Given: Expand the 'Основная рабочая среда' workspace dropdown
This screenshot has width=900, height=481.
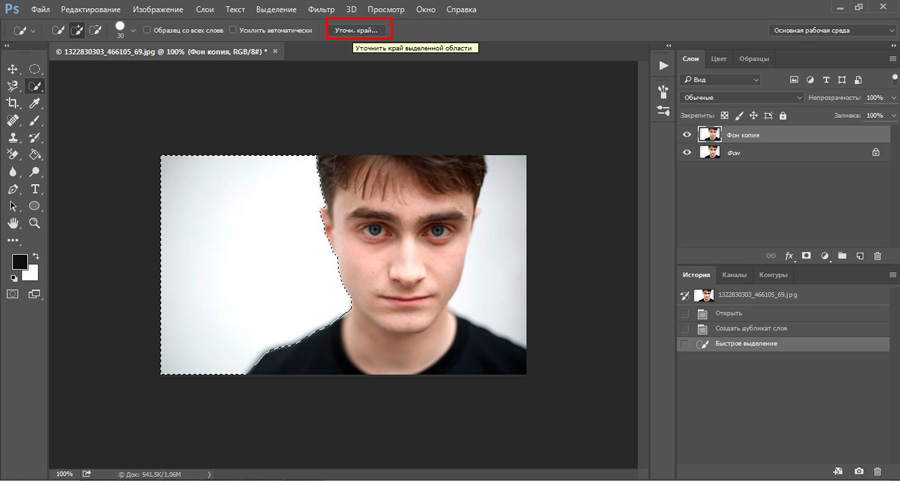Looking at the screenshot, I should click(x=831, y=30).
